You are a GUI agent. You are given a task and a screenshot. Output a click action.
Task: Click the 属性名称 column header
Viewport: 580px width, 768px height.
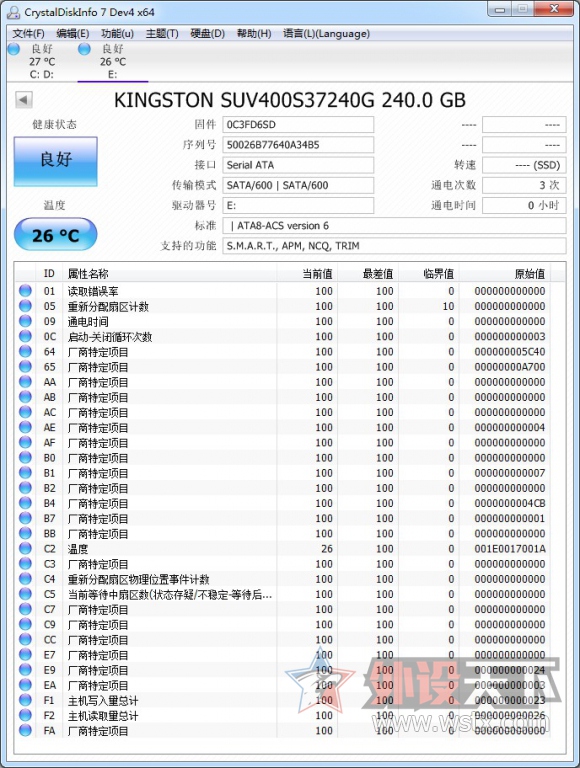point(171,273)
